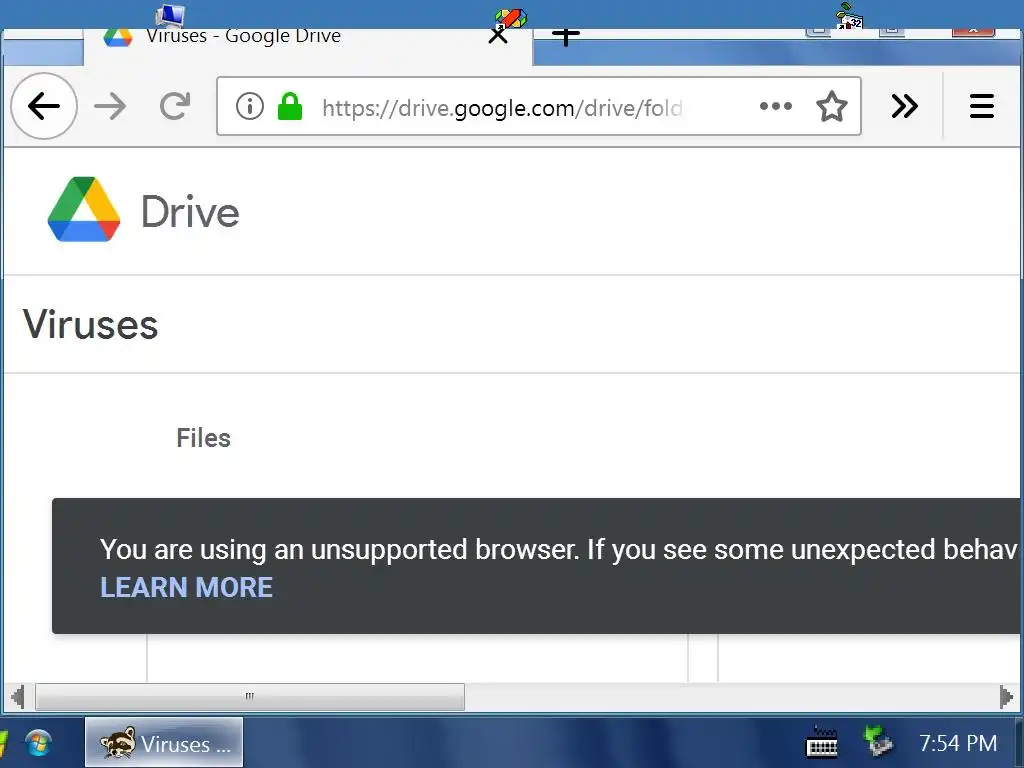Click the Google Drive logo

(x=84, y=210)
